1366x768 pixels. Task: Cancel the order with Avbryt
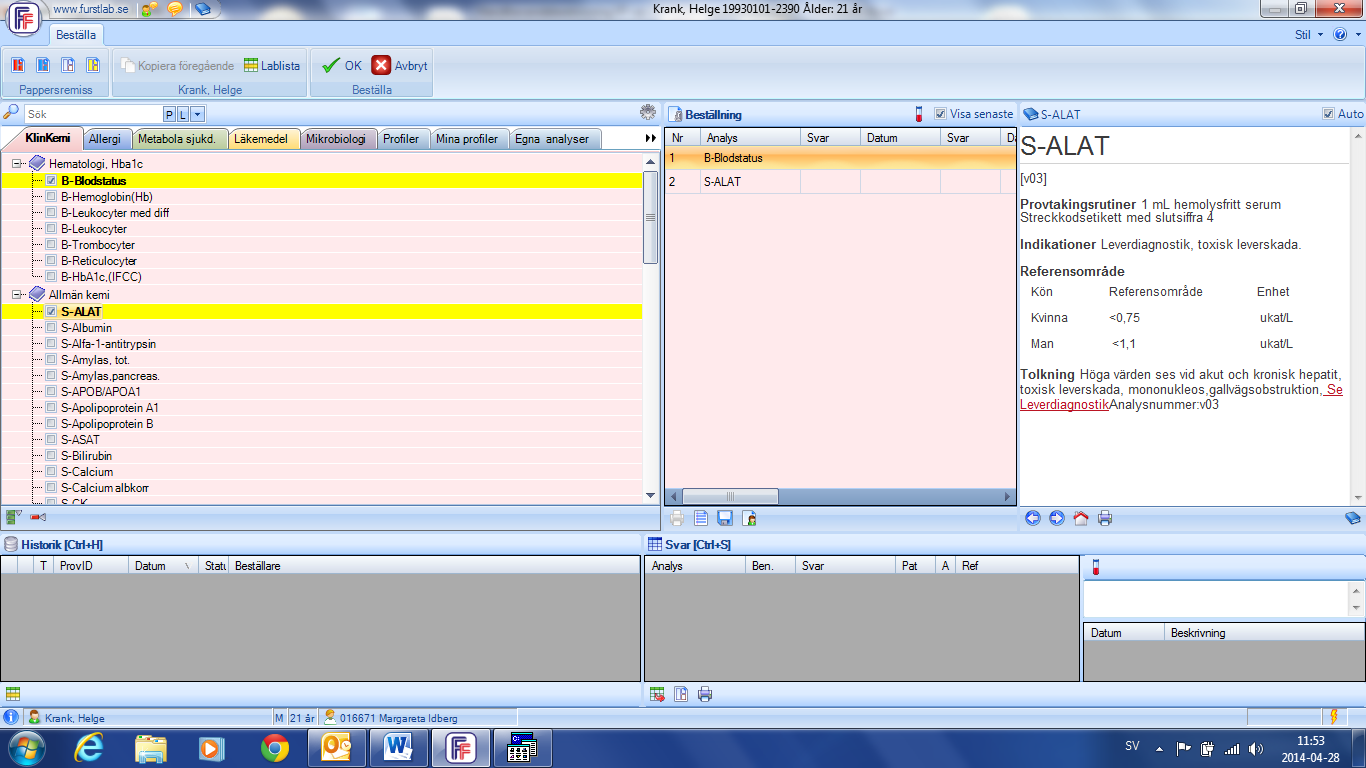click(400, 66)
